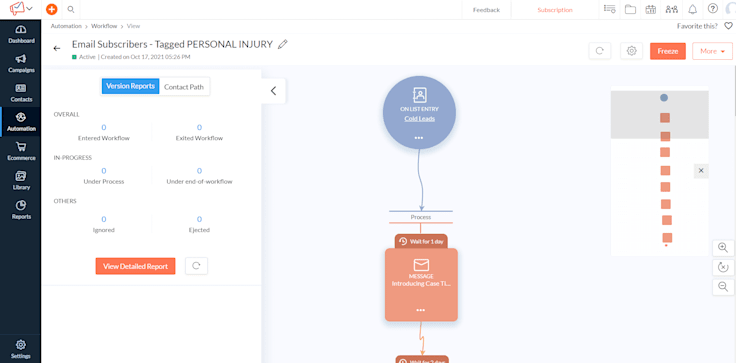Zoom out of the workflow canvas
Viewport: 736px width, 363px height.
coord(723,286)
